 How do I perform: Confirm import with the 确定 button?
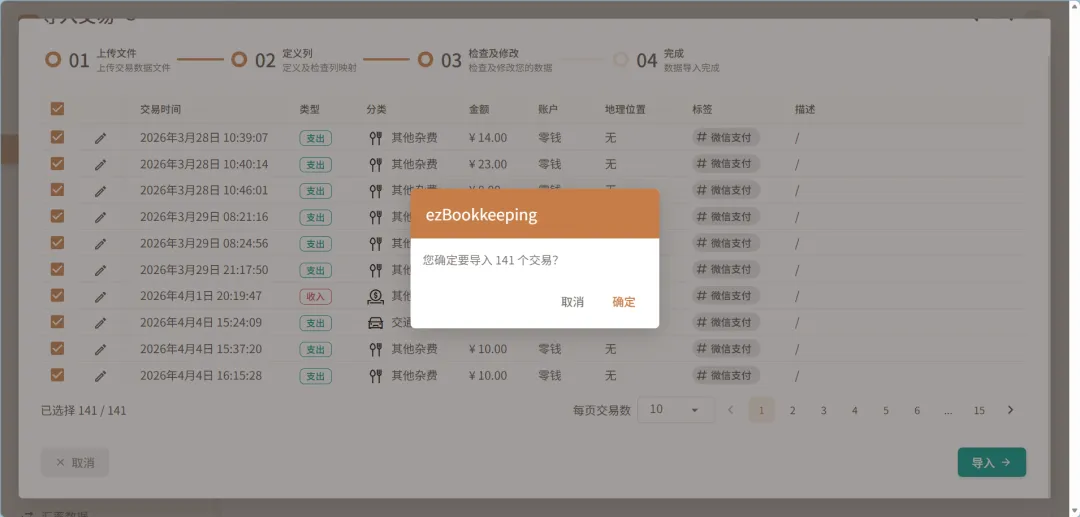(x=623, y=302)
